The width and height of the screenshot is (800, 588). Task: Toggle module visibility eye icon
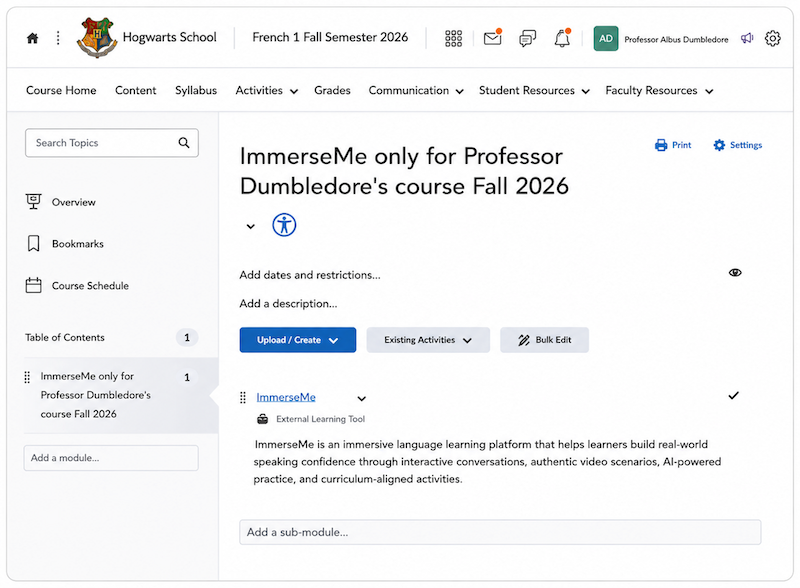pos(735,273)
